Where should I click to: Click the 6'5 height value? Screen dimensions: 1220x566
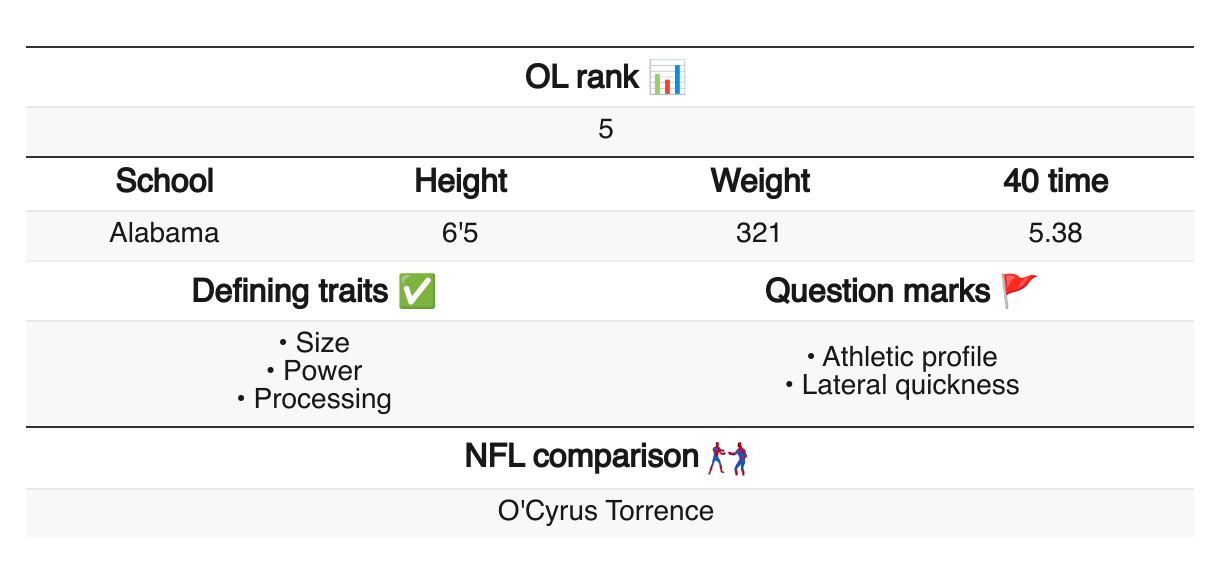[461, 233]
